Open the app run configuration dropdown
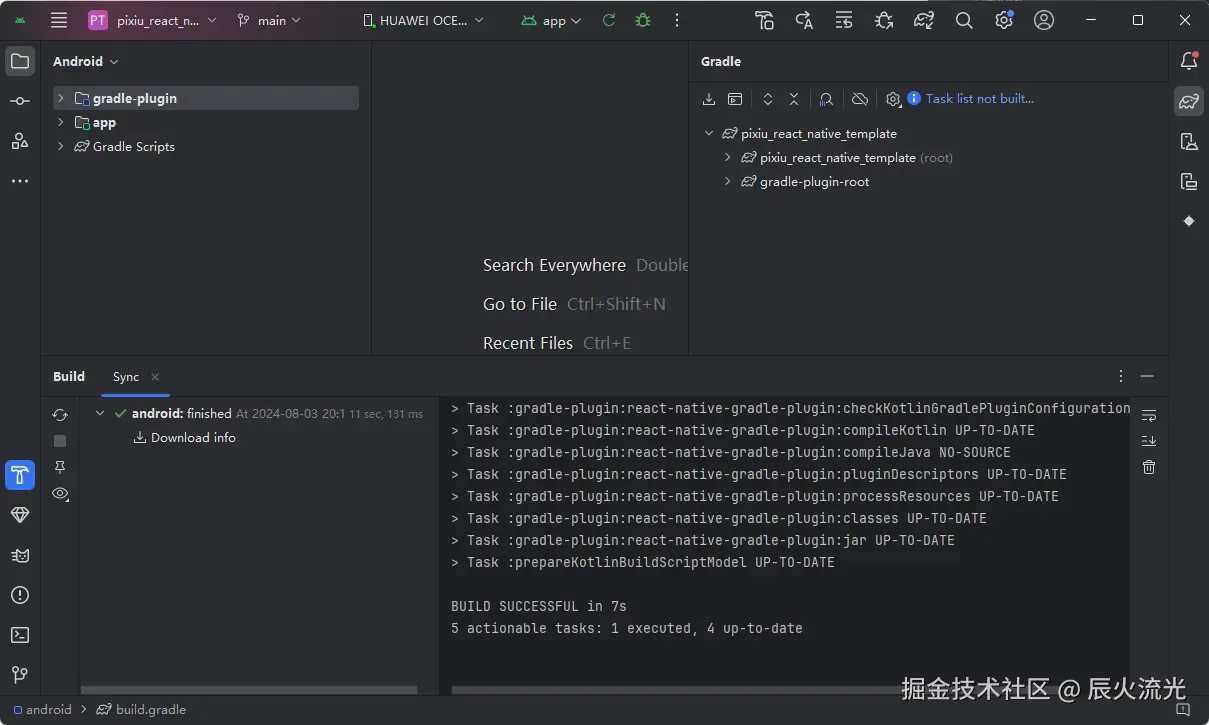The image size is (1209, 725). 551,20
